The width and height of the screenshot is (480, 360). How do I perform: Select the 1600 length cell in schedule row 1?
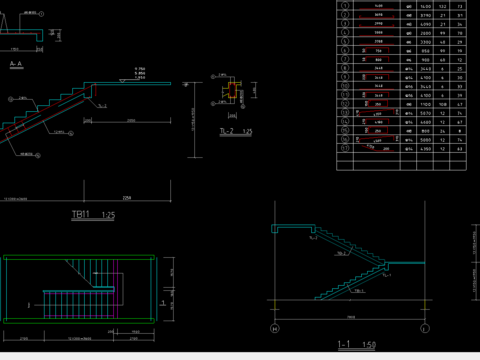coord(425,6)
